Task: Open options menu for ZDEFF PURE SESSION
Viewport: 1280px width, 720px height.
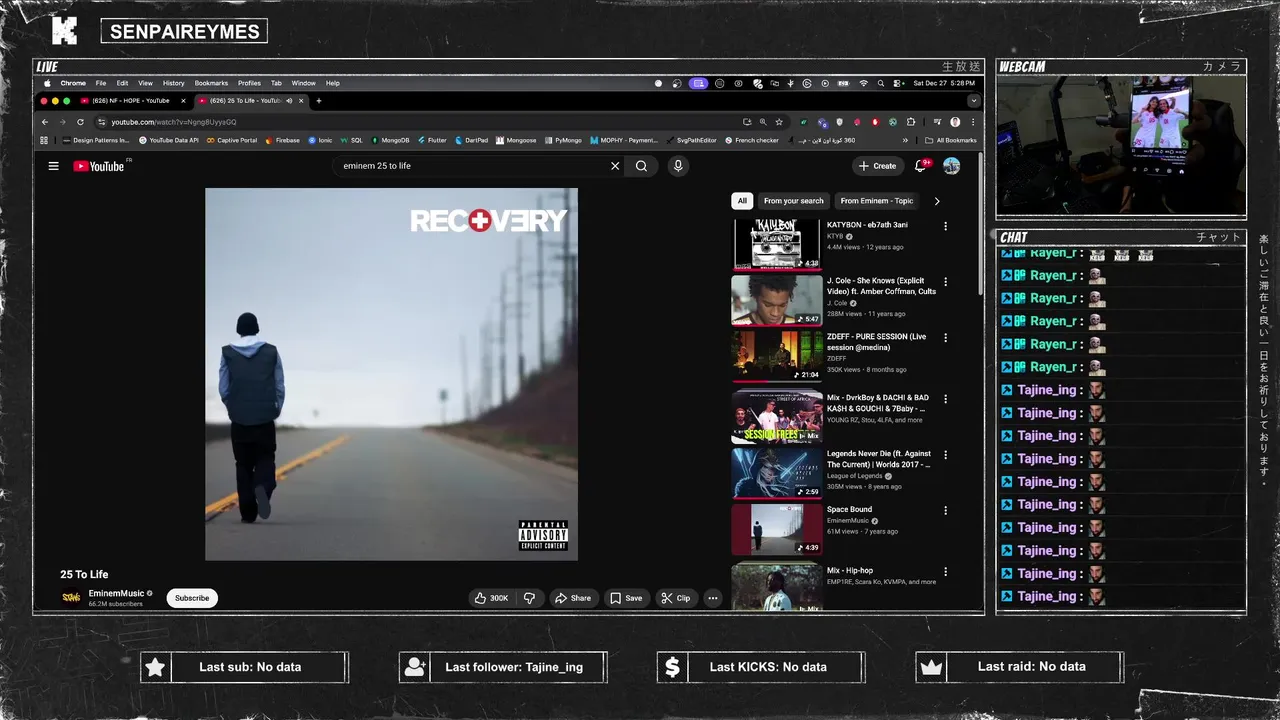Action: pos(945,338)
